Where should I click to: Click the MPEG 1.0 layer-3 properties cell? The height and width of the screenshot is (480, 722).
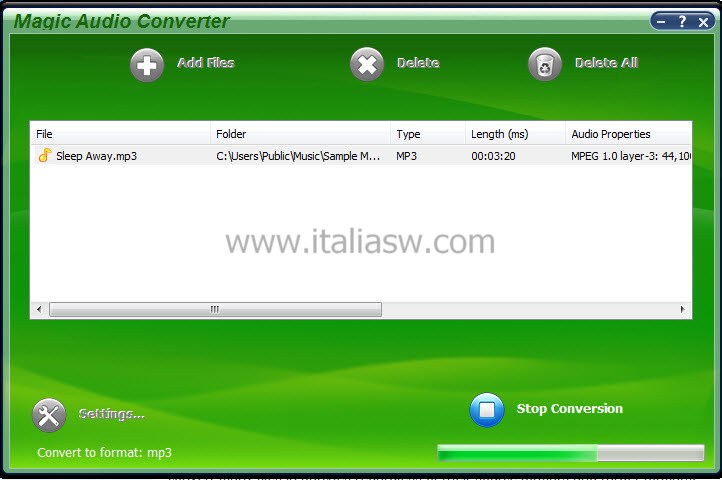pyautogui.click(x=631, y=156)
